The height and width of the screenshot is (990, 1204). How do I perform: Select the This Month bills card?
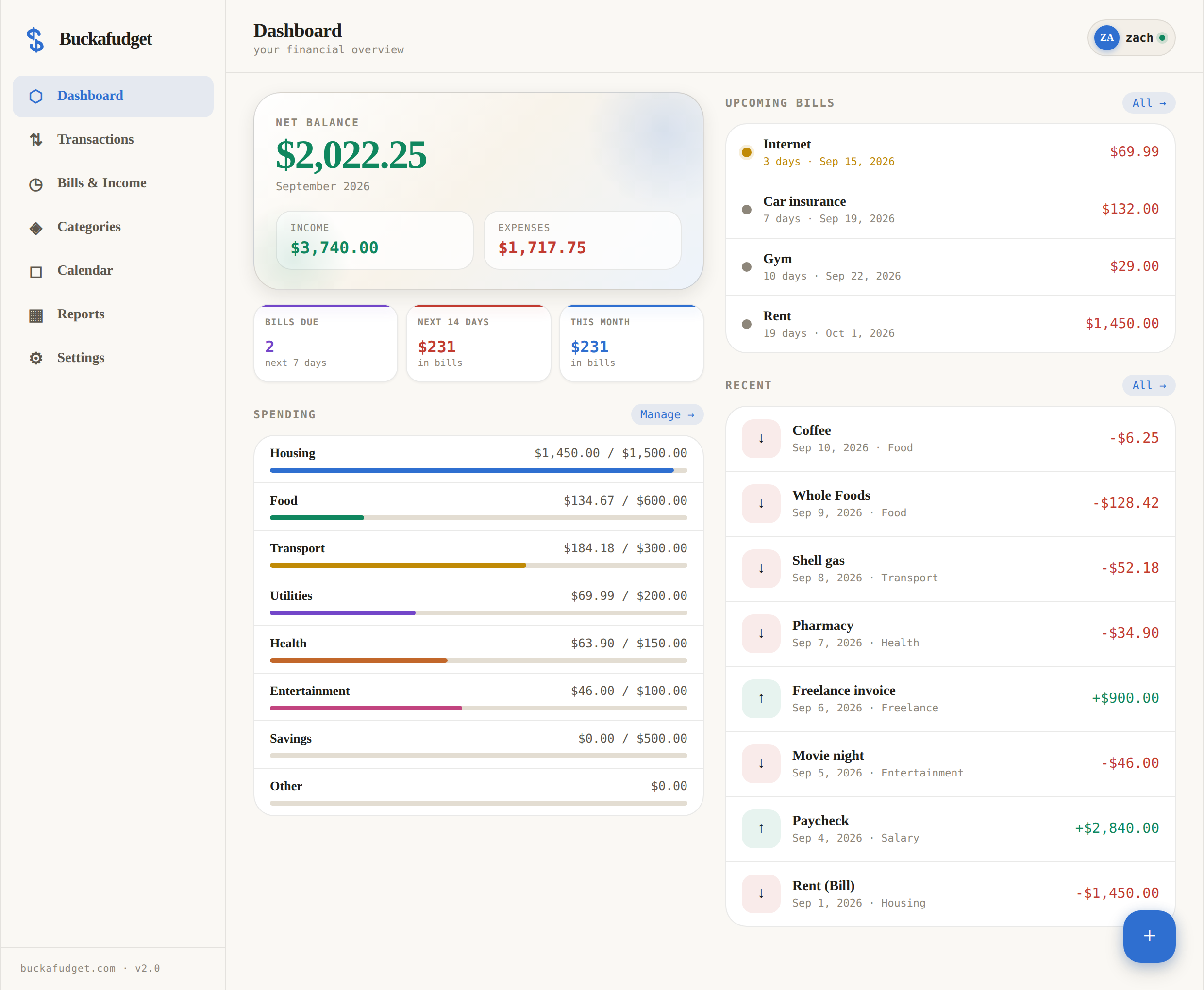[x=631, y=343]
